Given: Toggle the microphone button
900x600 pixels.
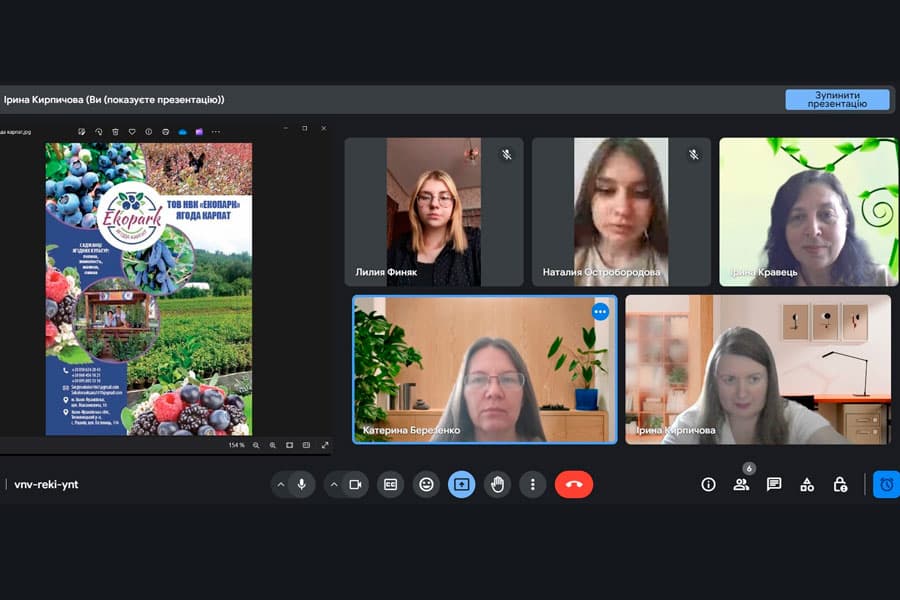Looking at the screenshot, I should point(301,485).
